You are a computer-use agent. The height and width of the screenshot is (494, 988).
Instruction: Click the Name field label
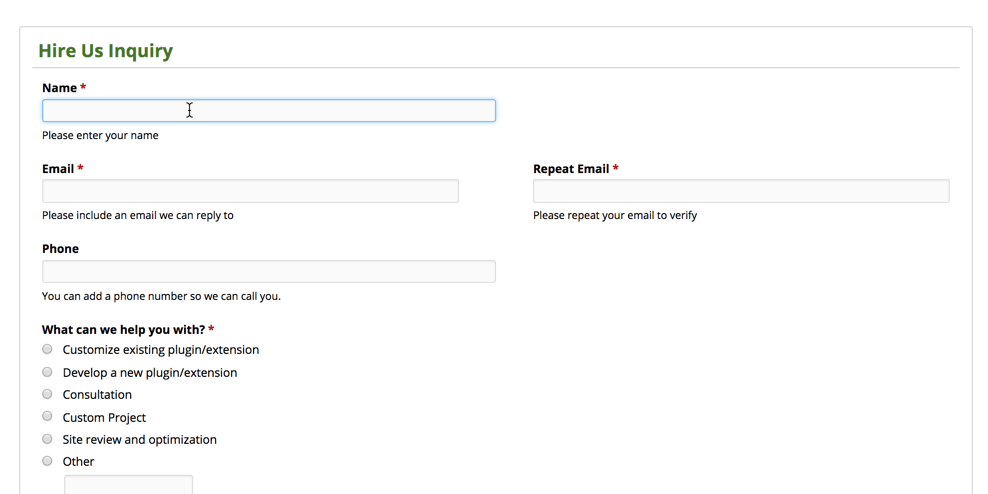click(59, 88)
